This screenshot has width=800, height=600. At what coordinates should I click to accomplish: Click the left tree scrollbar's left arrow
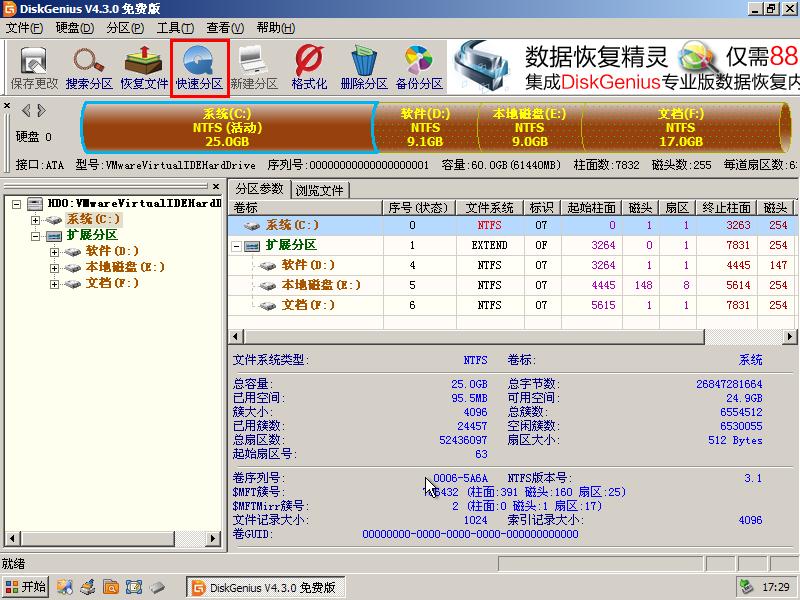(x=12, y=538)
